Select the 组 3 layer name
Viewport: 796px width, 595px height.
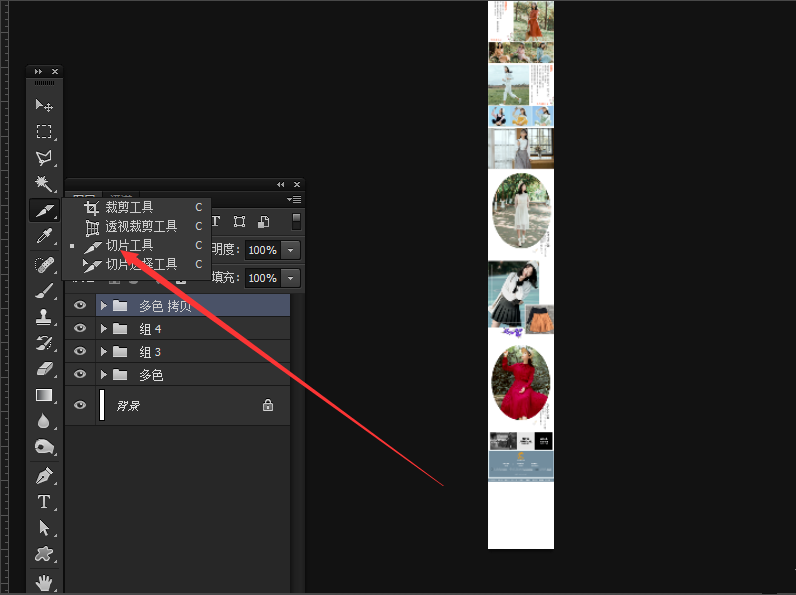tap(150, 352)
